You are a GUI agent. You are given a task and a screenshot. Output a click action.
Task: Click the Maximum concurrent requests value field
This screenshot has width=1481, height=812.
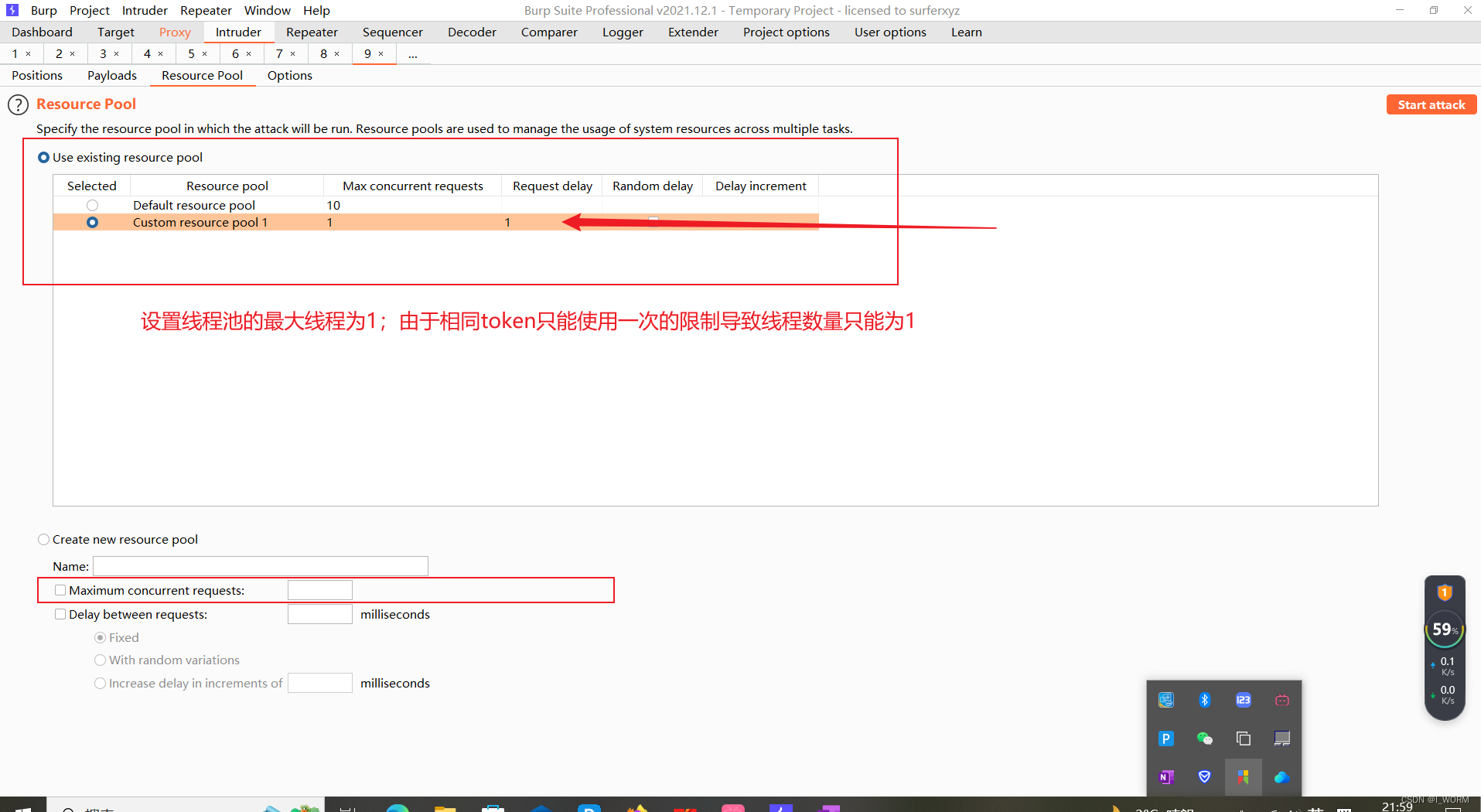coord(320,590)
